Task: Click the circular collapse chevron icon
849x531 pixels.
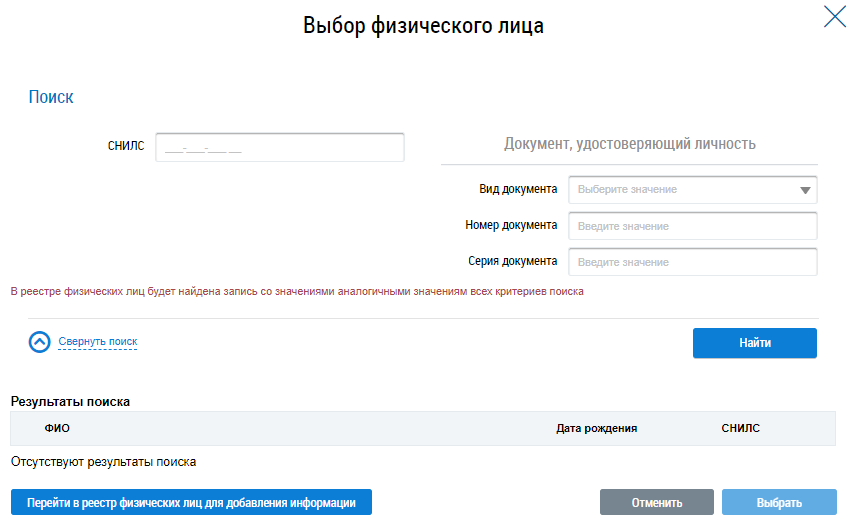Action: tap(40, 342)
